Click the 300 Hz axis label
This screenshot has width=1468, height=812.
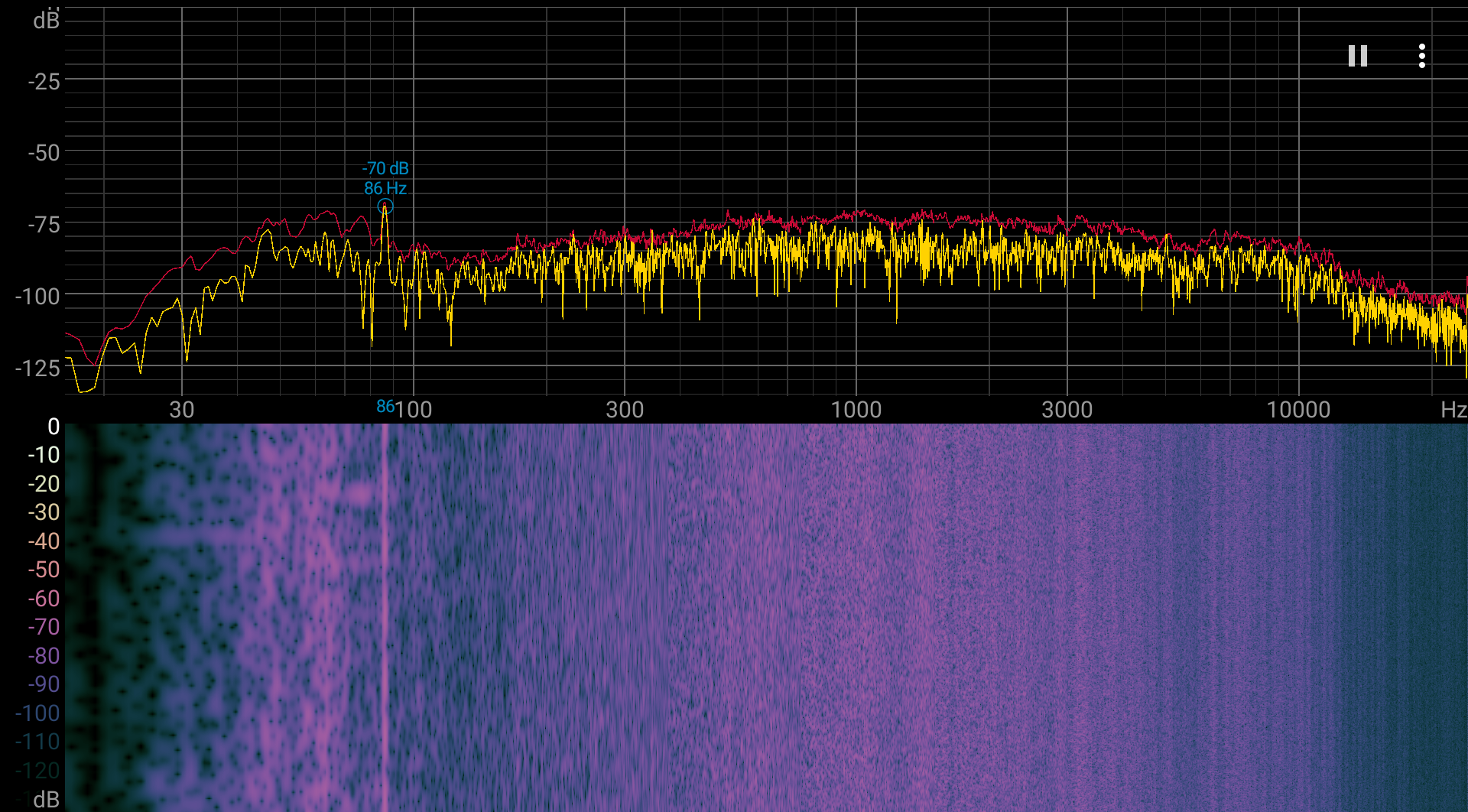click(625, 410)
